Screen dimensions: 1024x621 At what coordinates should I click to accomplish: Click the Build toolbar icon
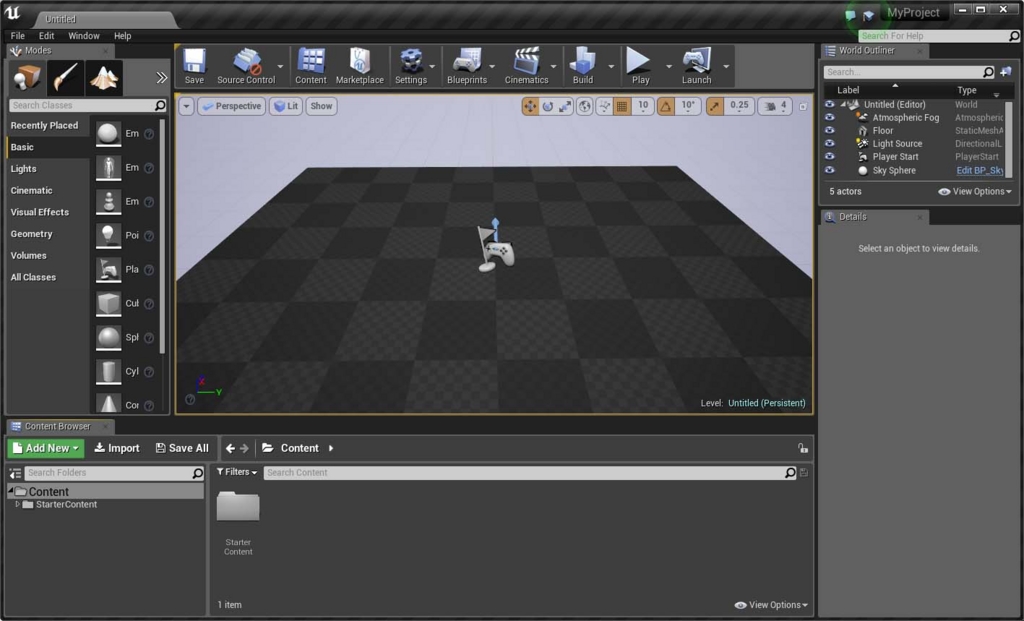pos(583,66)
